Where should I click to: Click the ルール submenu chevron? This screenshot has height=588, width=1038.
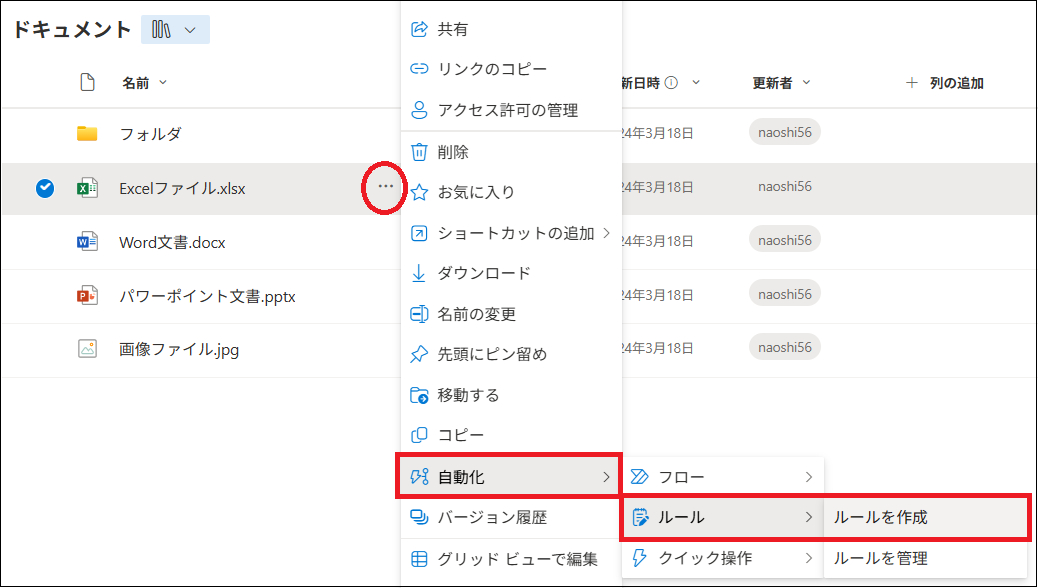point(808,517)
